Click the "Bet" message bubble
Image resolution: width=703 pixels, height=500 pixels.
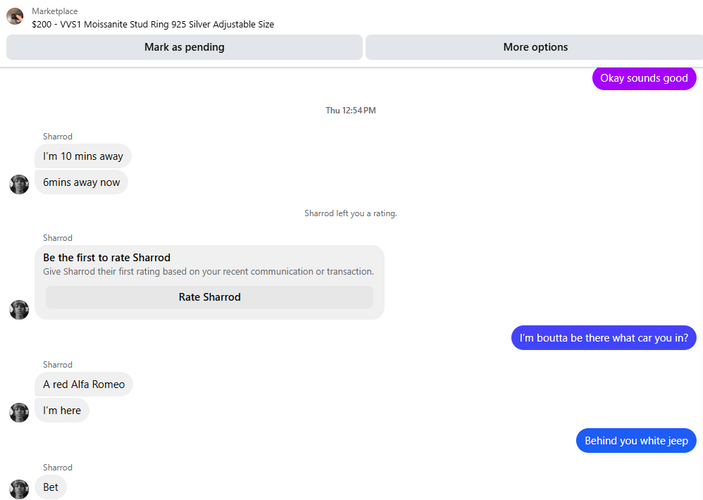[x=51, y=487]
